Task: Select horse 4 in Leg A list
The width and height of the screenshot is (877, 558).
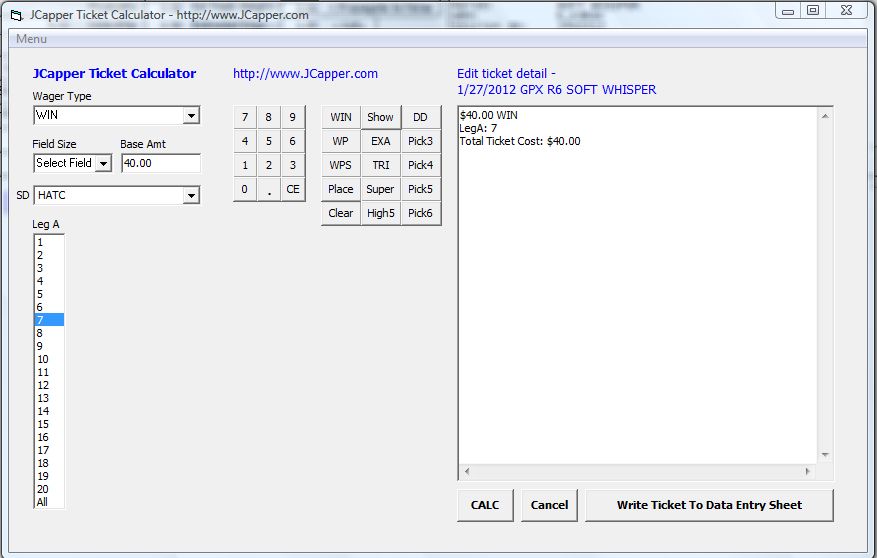Action: (x=49, y=281)
